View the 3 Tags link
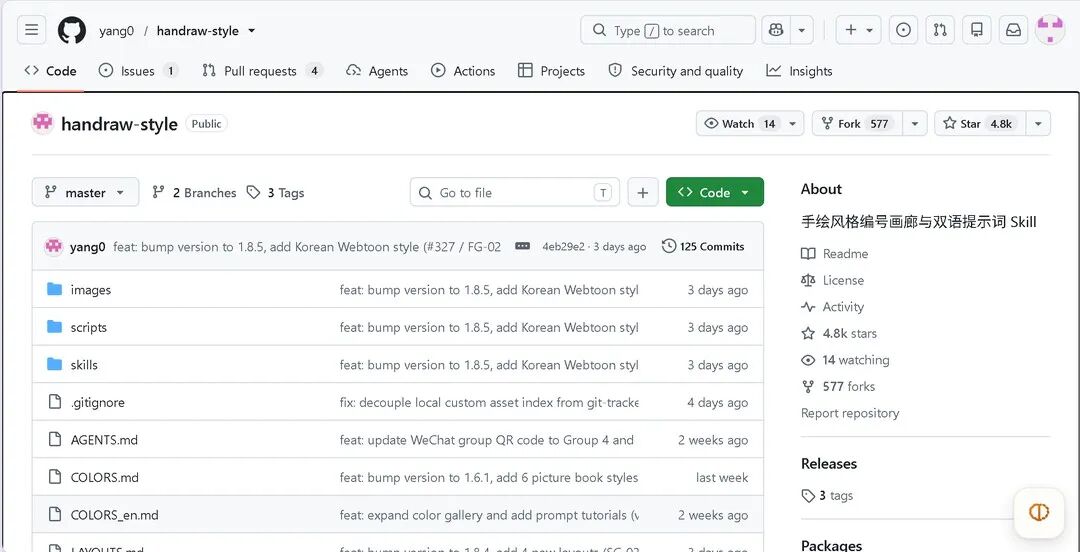1080x552 pixels. [x=276, y=192]
